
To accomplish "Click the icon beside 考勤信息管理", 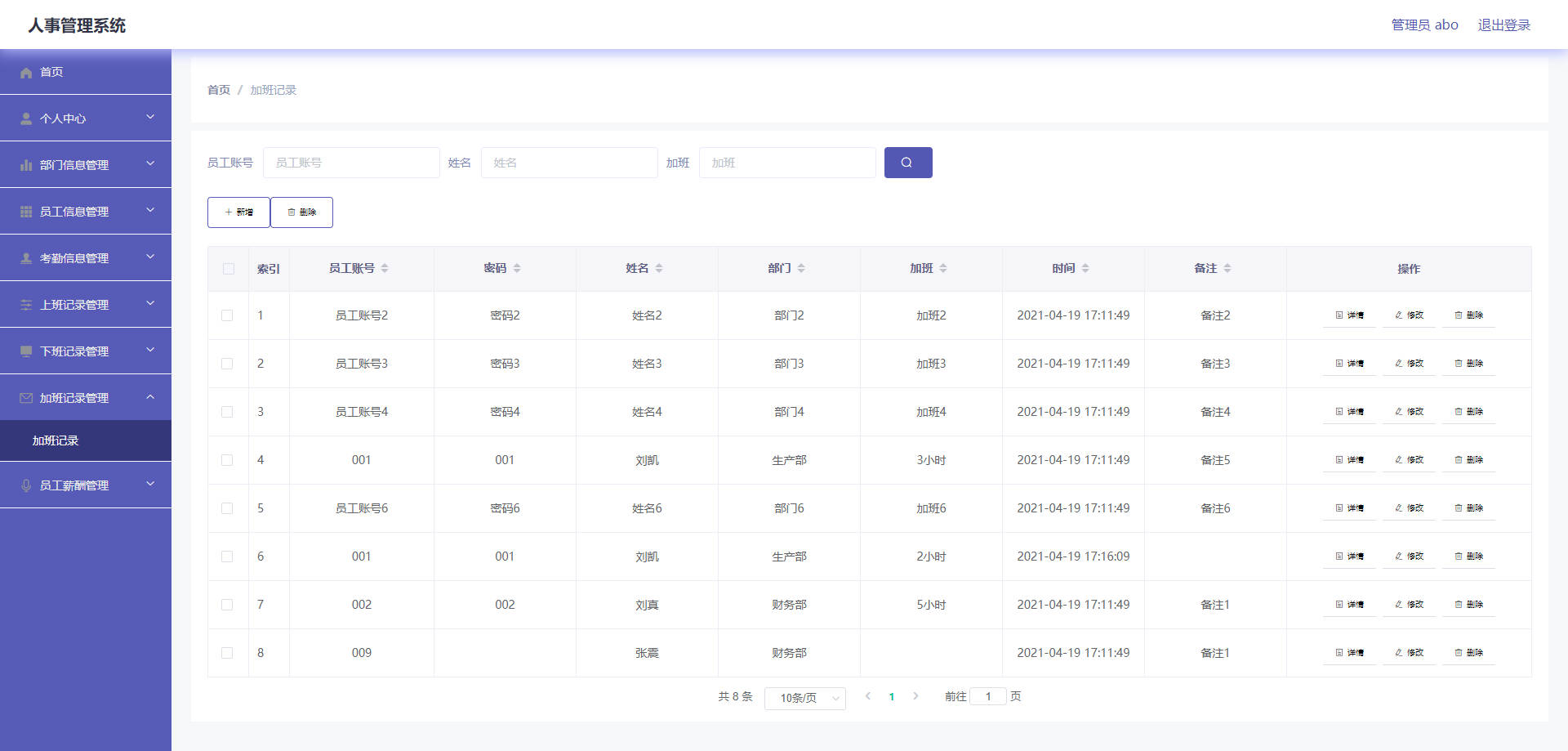I will coord(26,258).
